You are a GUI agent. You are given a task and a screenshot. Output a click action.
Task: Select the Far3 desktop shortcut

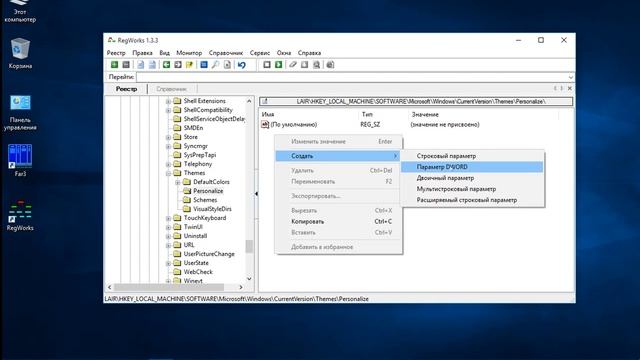coord(20,160)
